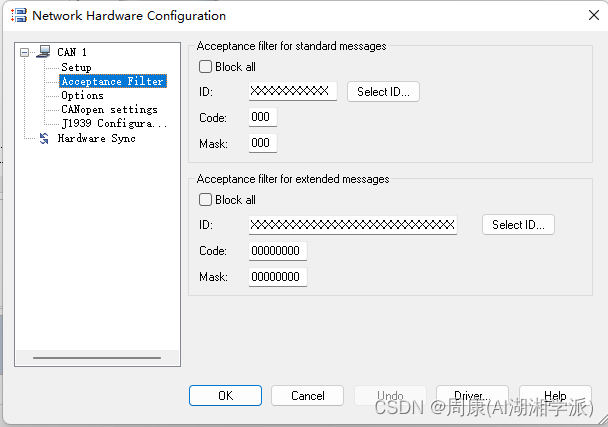
Task: Click the standard message Code field
Action: (262, 118)
